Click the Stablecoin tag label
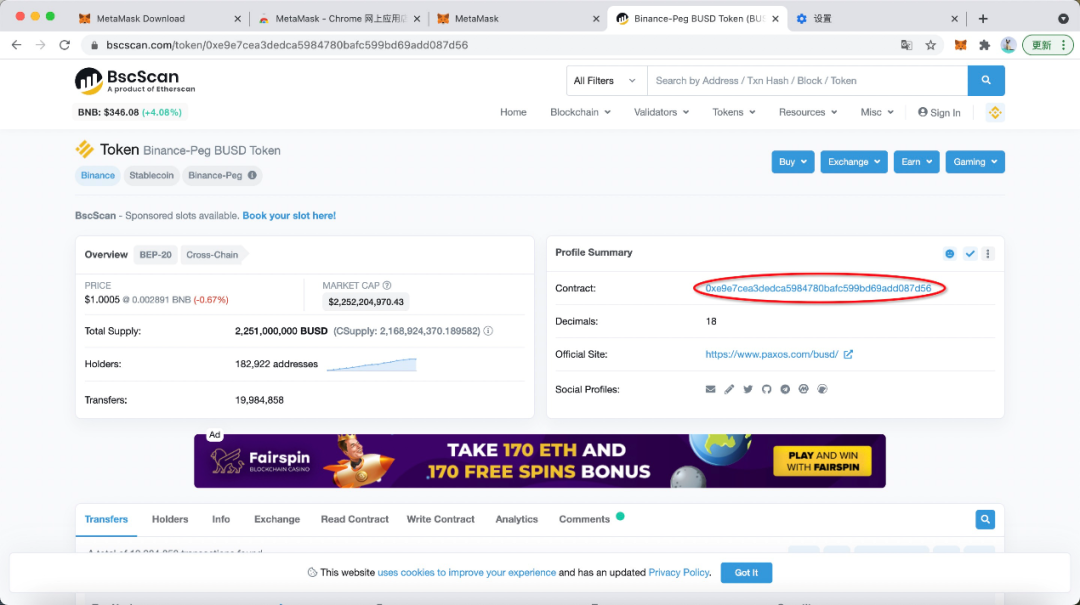Screen dimensions: 1080x605 pyautogui.click(x=152, y=175)
